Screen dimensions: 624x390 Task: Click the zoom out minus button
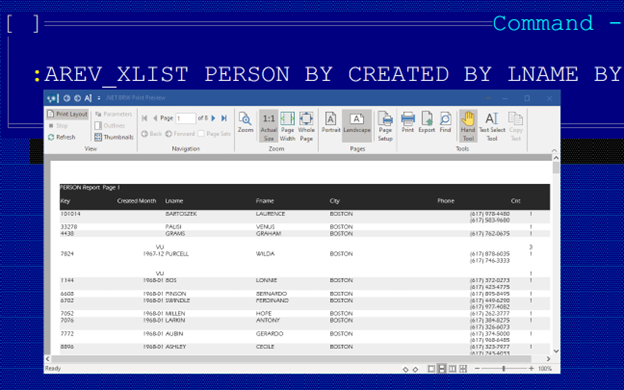point(477,369)
